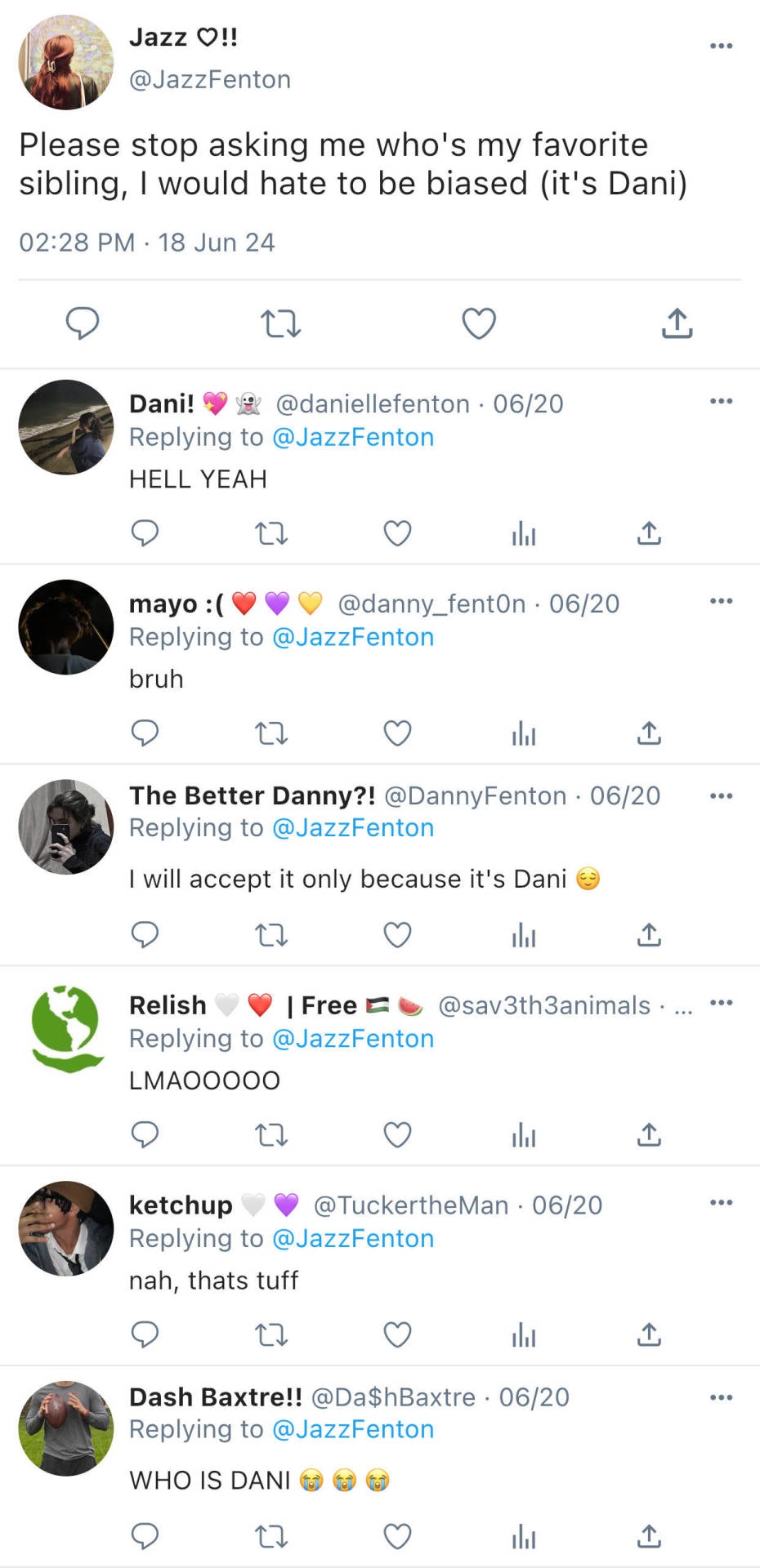760x1568 pixels.
Task: Open Jazz's profile picture
Action: (66, 62)
